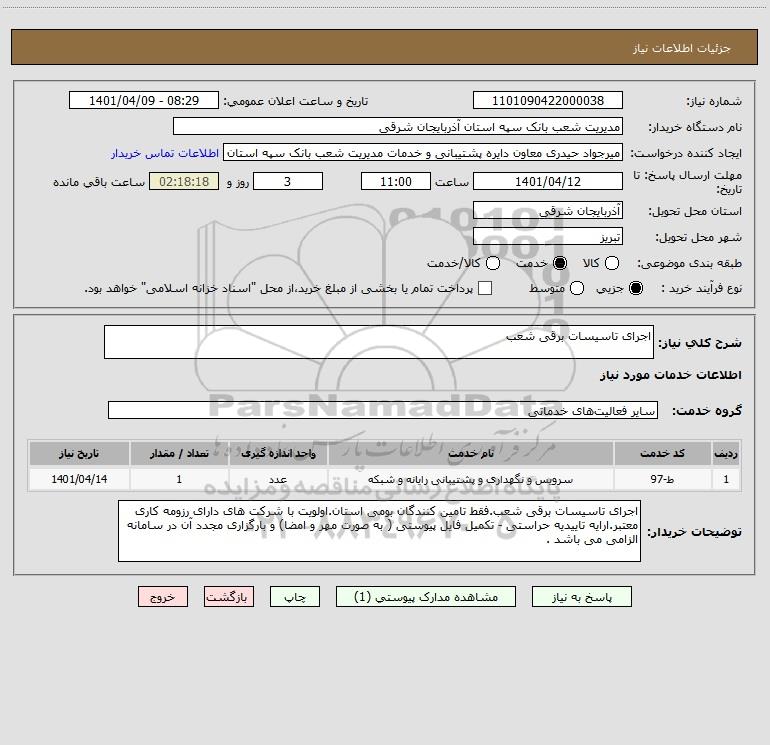Screen dimensions: 770x745
Task: Click deadline date field 1401/04/12
Action: coord(548,181)
